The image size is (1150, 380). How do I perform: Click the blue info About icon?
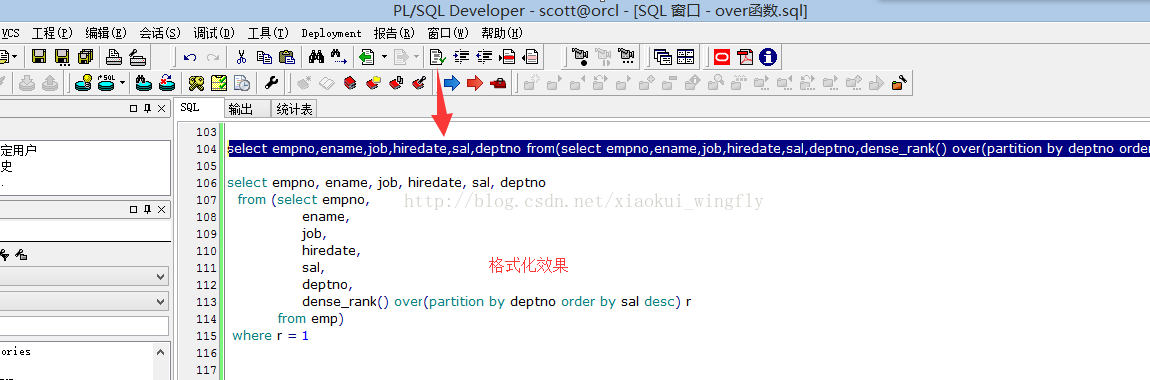(x=768, y=56)
